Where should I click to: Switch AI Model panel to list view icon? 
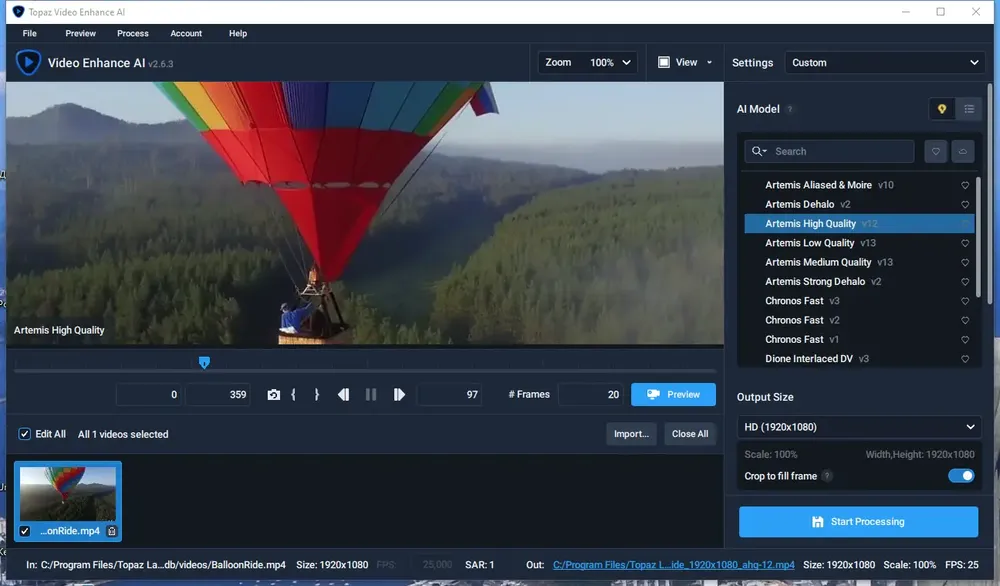point(969,109)
